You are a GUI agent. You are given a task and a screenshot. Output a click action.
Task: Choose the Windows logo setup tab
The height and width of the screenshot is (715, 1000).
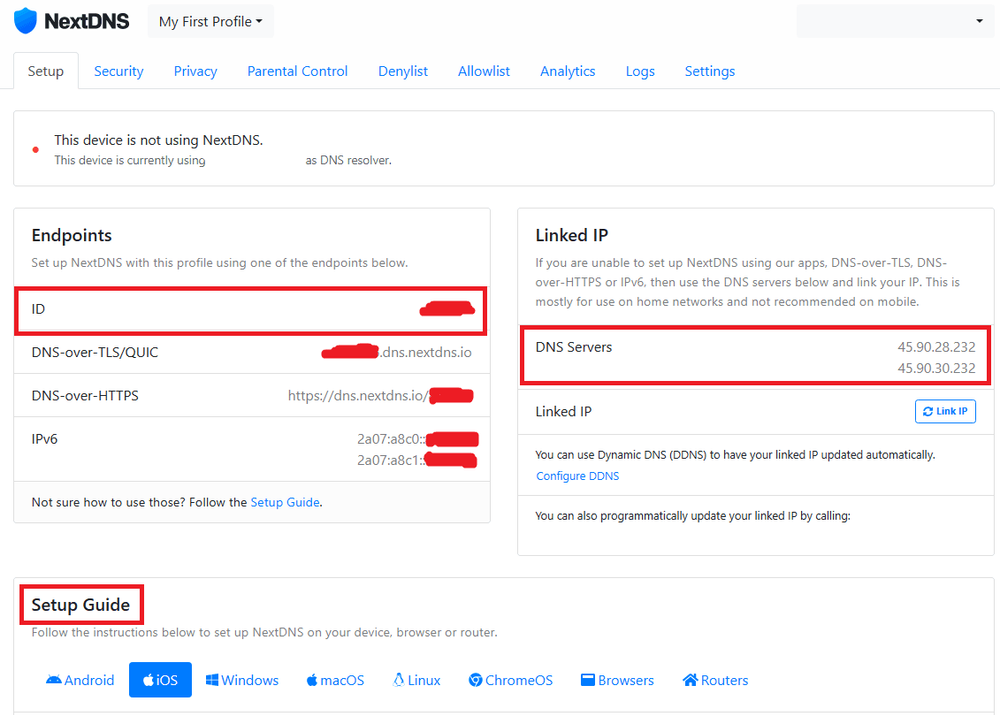coord(242,680)
